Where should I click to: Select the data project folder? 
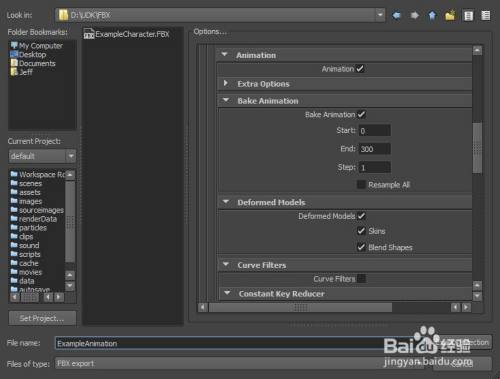pos(22,281)
